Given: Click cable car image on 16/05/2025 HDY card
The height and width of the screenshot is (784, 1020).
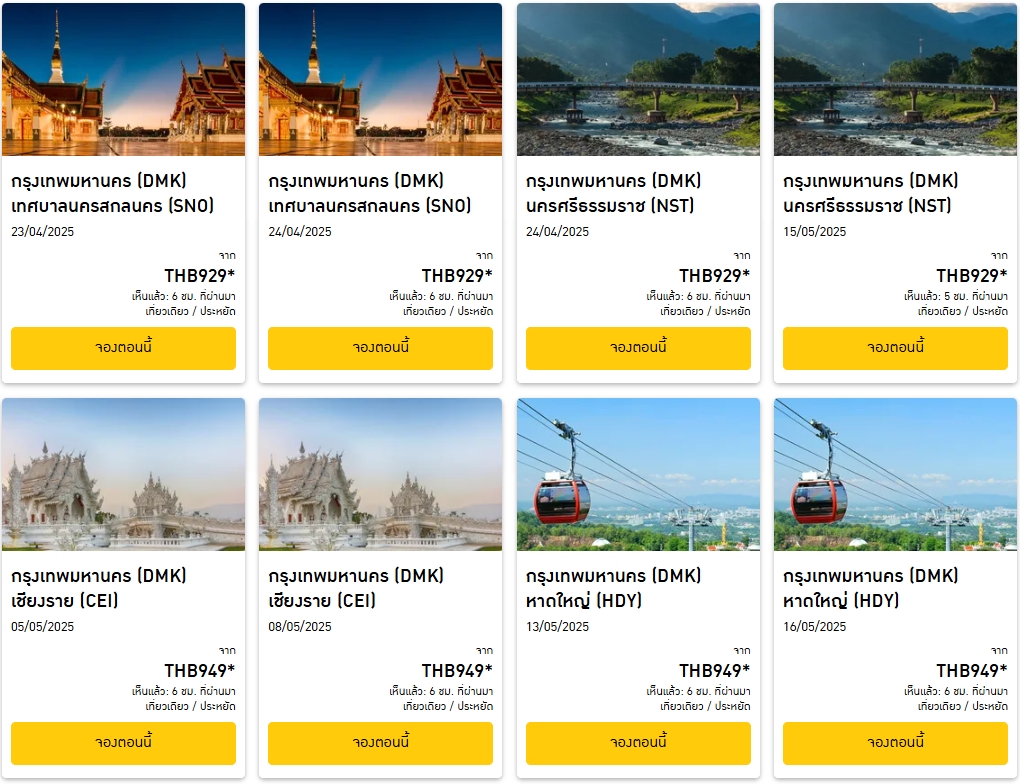Looking at the screenshot, I should coord(895,475).
